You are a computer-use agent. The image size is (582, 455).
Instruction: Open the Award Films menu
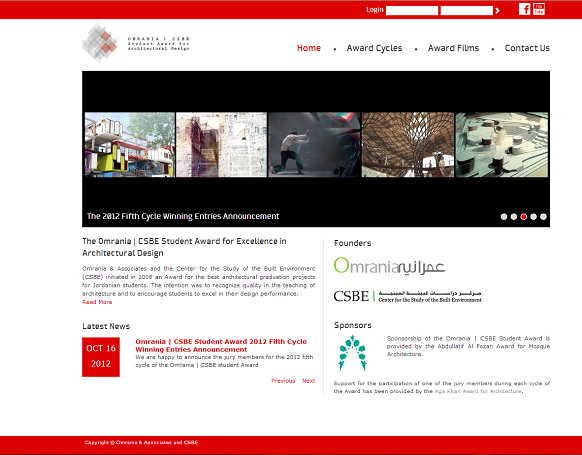point(453,48)
